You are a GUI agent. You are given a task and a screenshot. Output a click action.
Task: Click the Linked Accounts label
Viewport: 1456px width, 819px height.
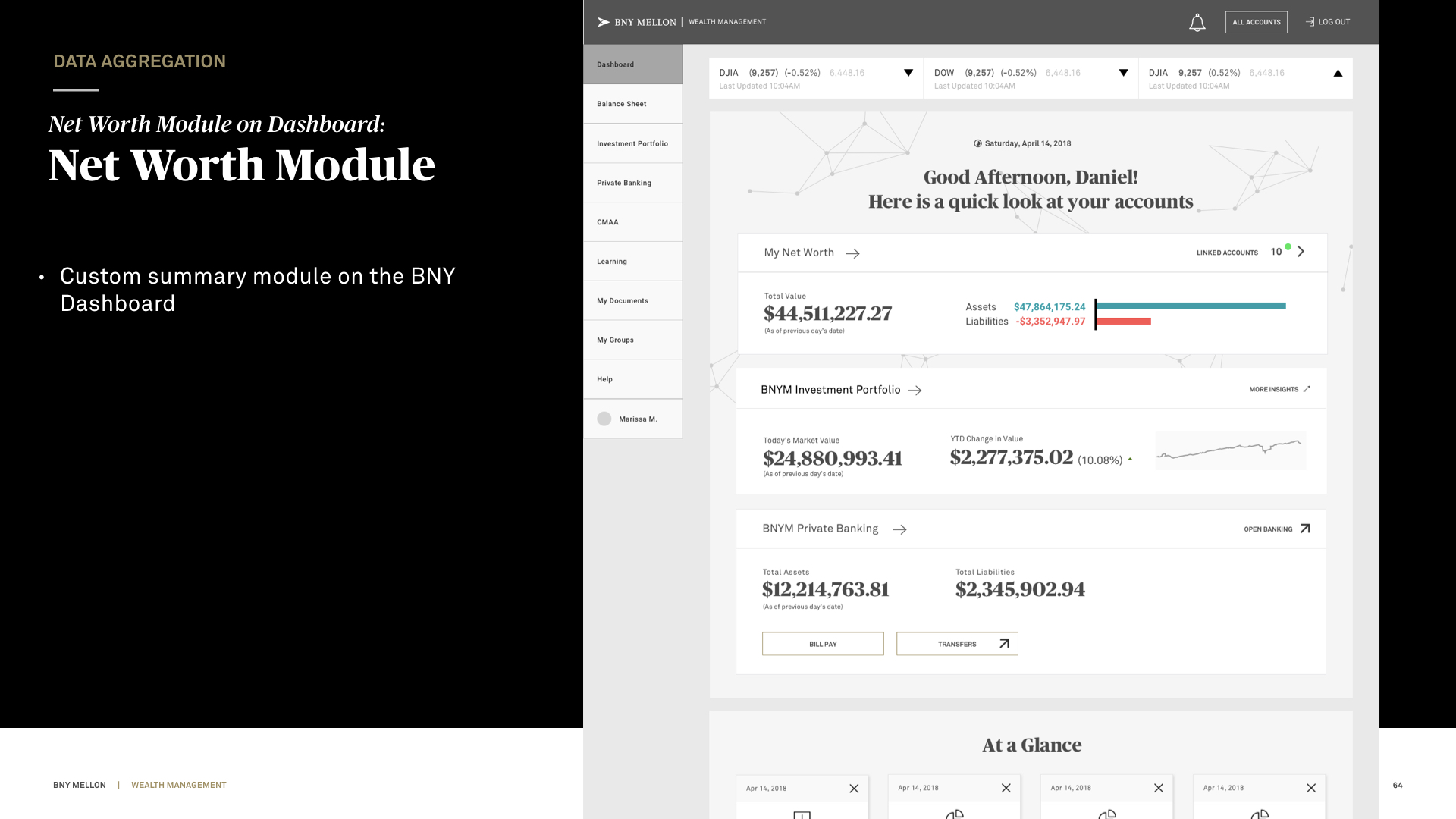[x=1227, y=253]
